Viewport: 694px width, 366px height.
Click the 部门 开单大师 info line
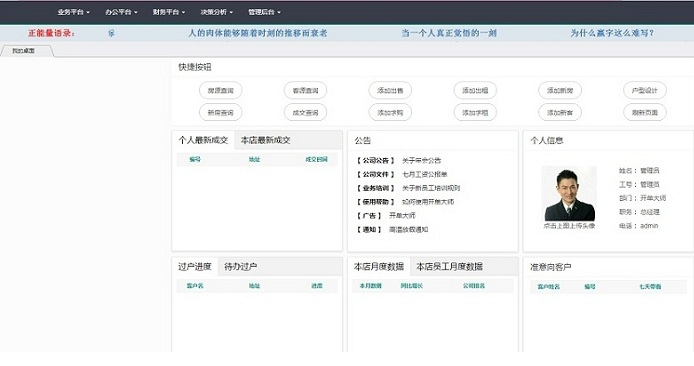pyautogui.click(x=643, y=198)
